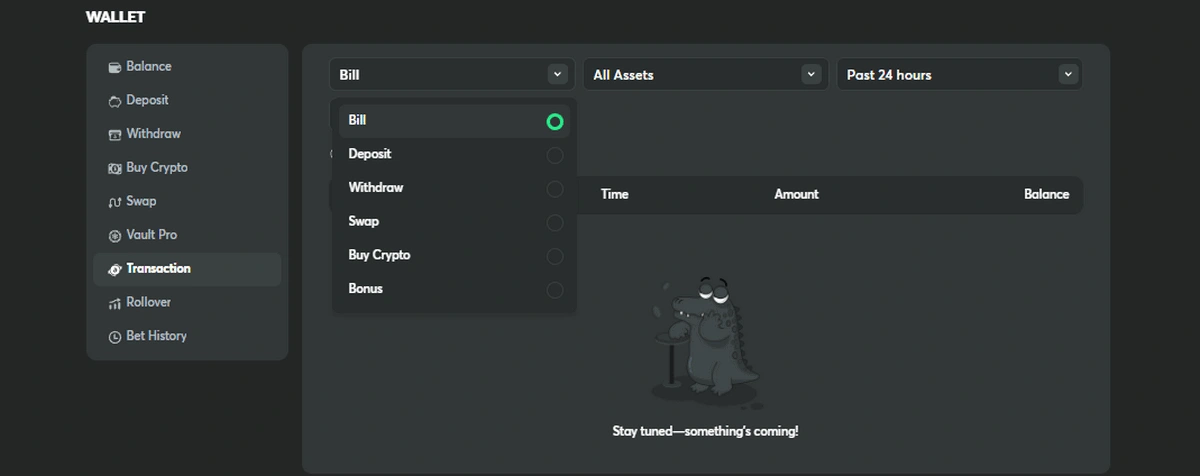This screenshot has height=476, width=1200.
Task: Choose Swap option label in list
Action: (x=364, y=221)
